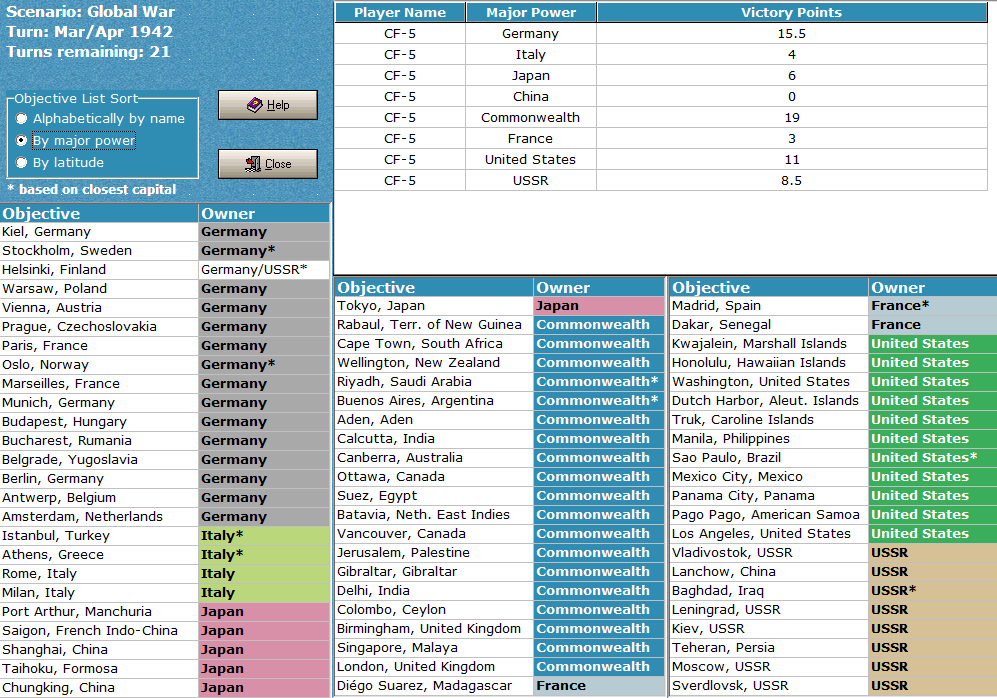Screen dimensions: 997x698
Task: Select Singapore, Malaya objective
Action: pyautogui.click(x=434, y=648)
